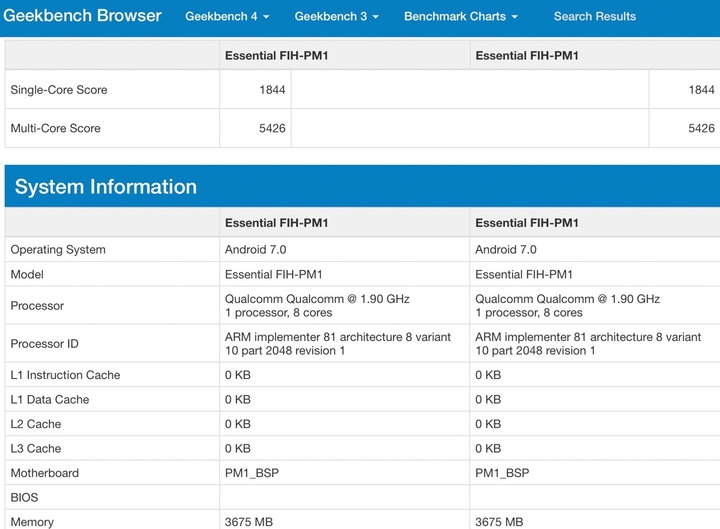
Task: Open the Benchmark Charts dropdown
Action: coord(461,17)
